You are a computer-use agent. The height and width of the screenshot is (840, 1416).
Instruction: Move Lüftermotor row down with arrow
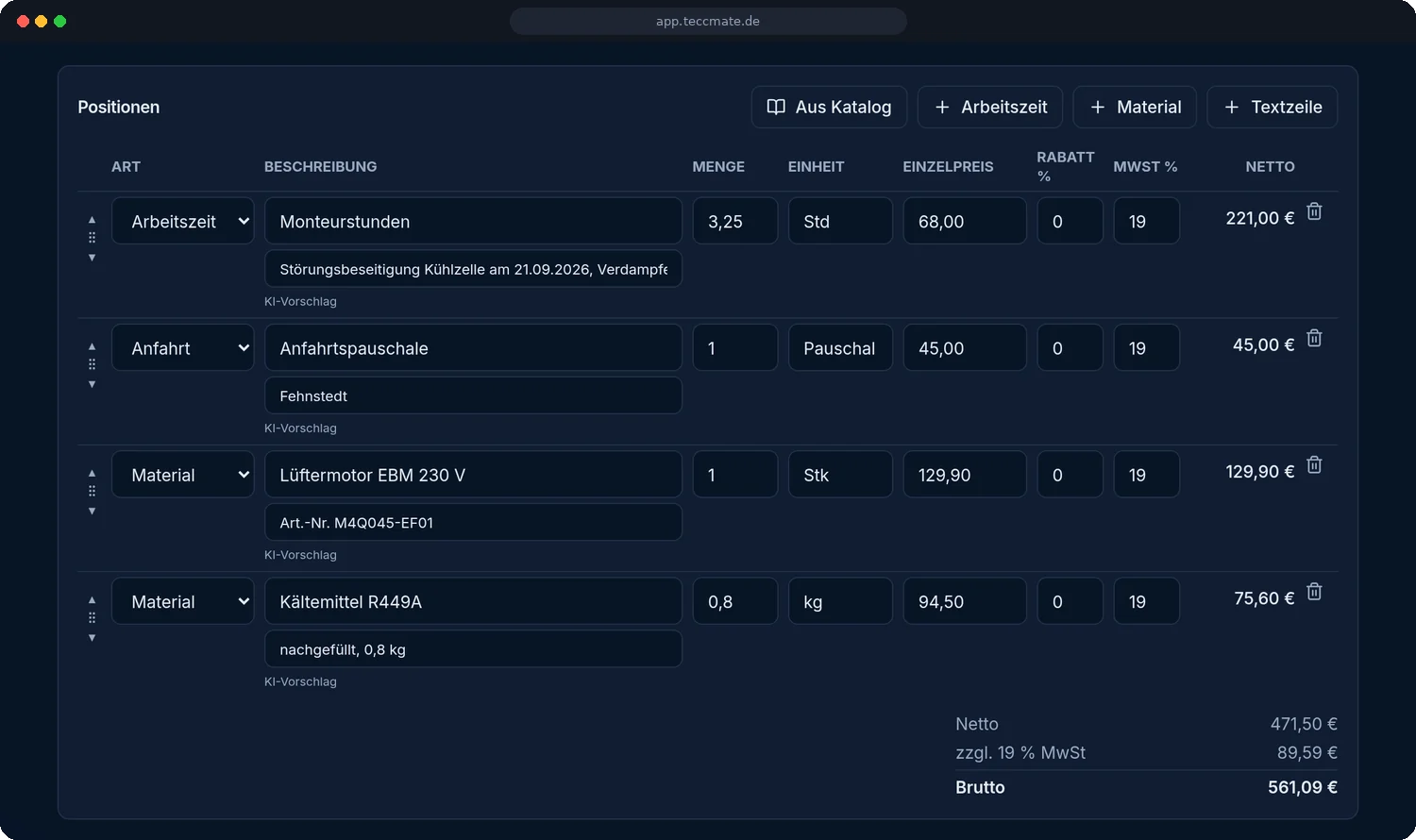(x=92, y=511)
